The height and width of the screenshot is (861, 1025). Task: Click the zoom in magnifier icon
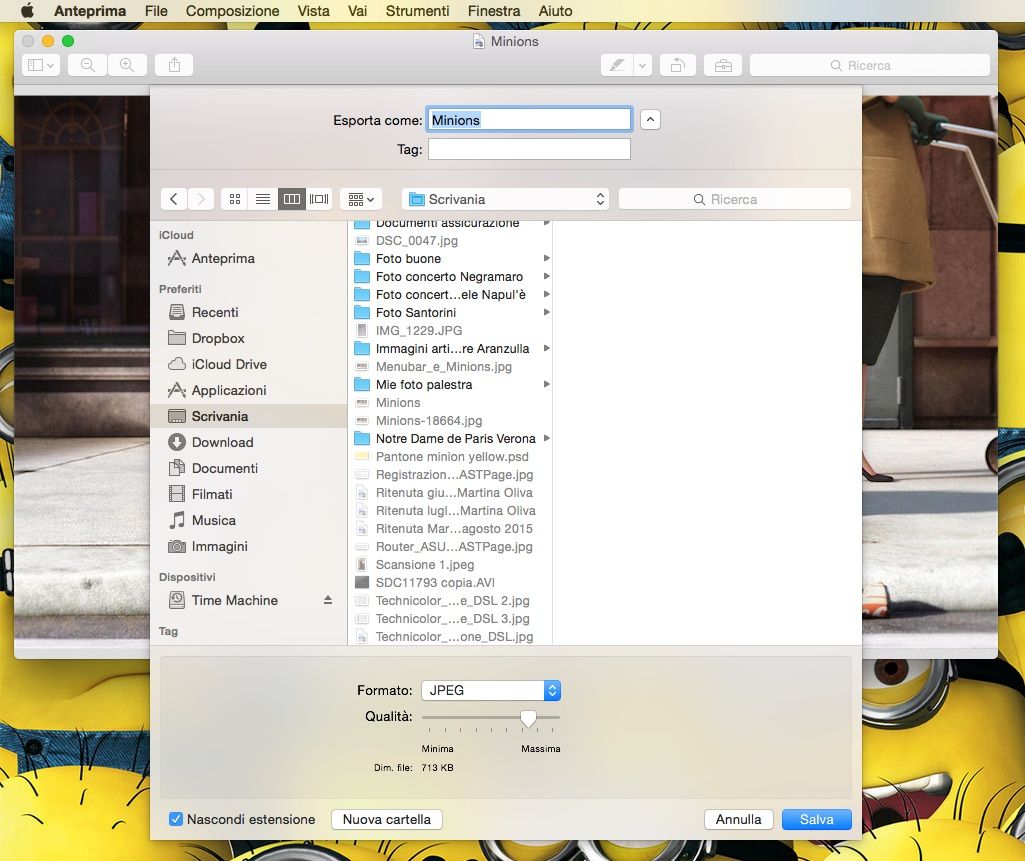127,65
